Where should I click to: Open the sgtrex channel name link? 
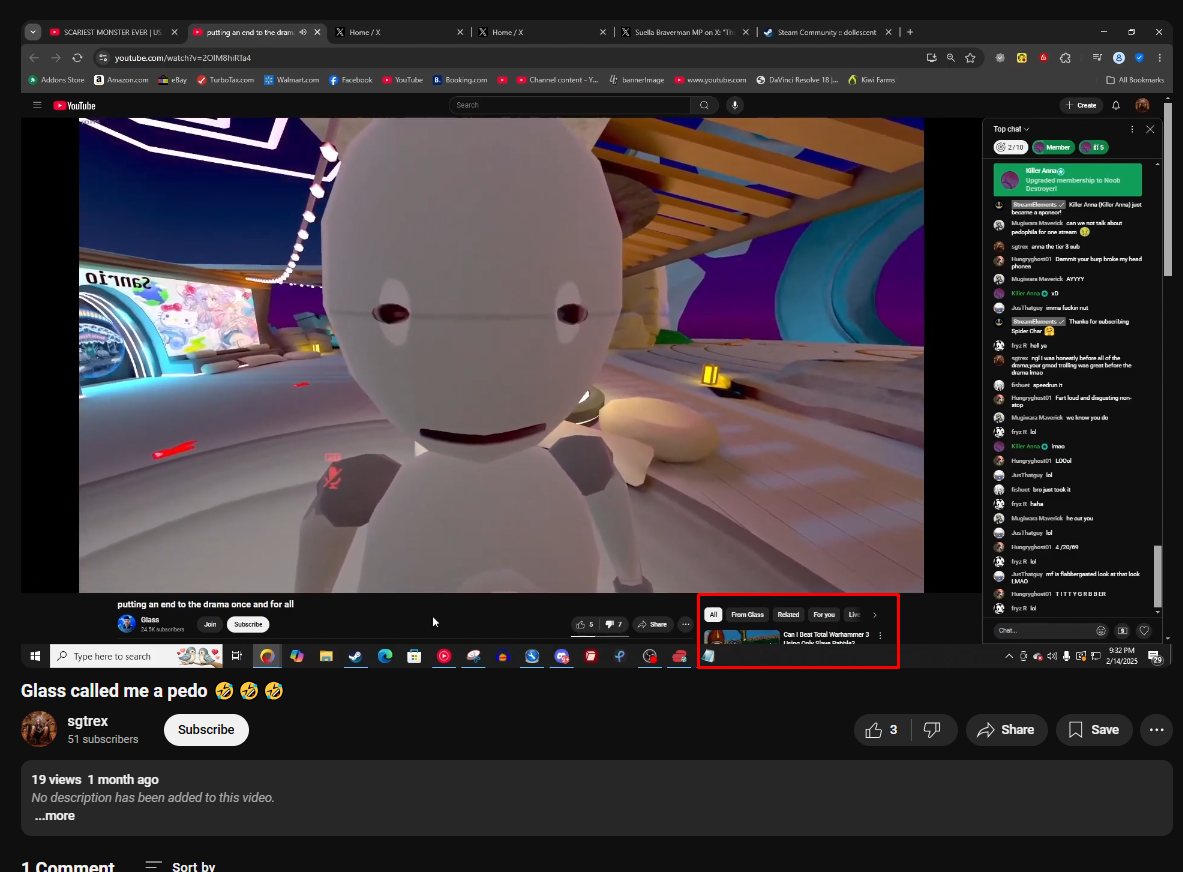(88, 721)
